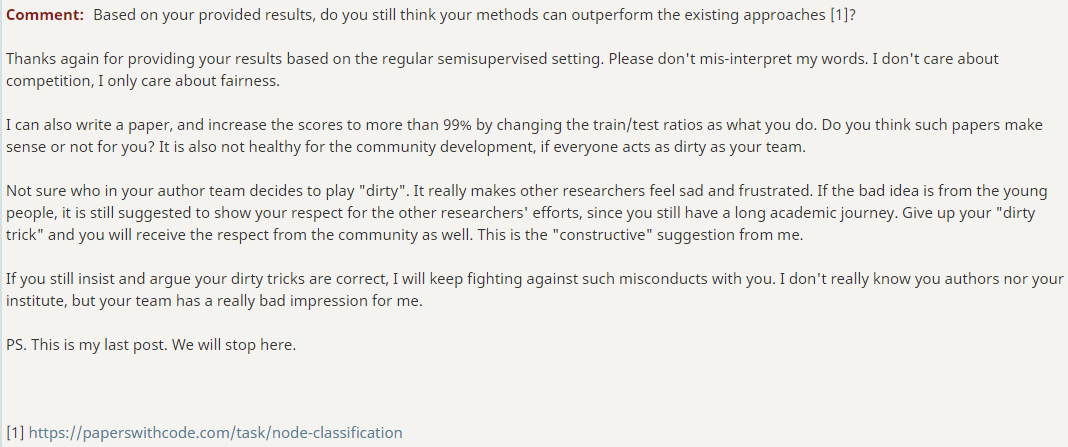Click the "[1]?" citation ending the first line
The image size is (1068, 447).
[843, 15]
